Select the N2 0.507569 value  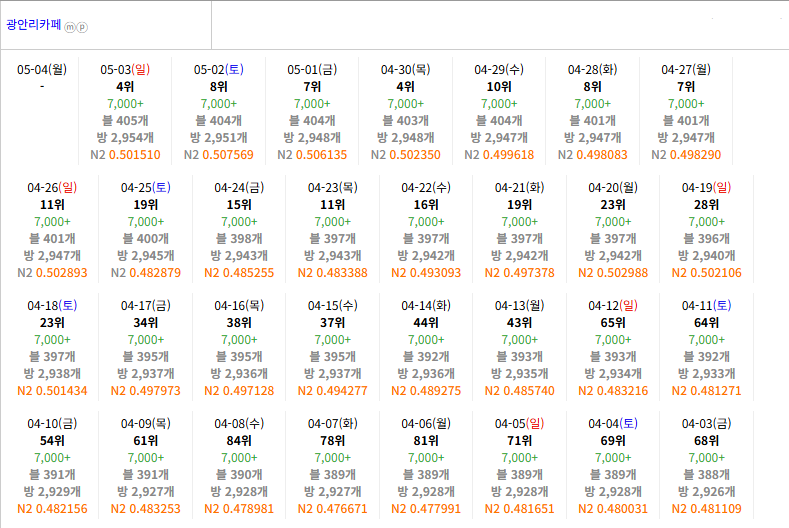219,155
